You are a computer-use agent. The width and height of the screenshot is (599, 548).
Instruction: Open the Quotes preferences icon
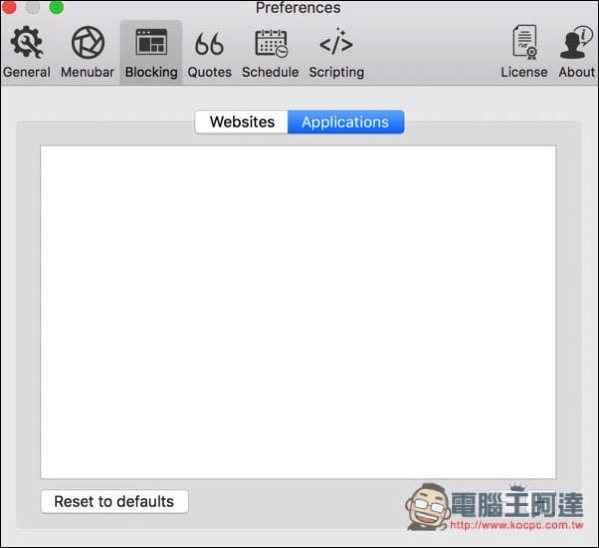coord(209,44)
